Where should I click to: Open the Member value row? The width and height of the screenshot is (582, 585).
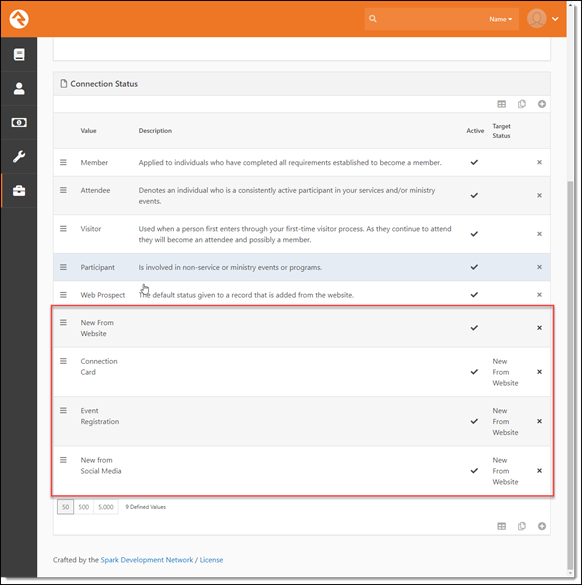point(301,162)
